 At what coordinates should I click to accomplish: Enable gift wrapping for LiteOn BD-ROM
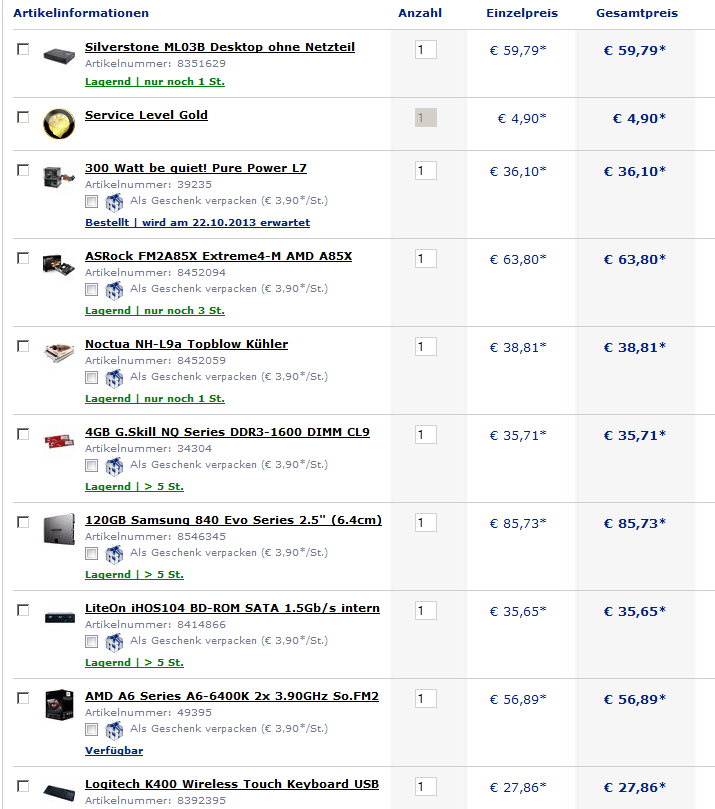(x=91, y=641)
